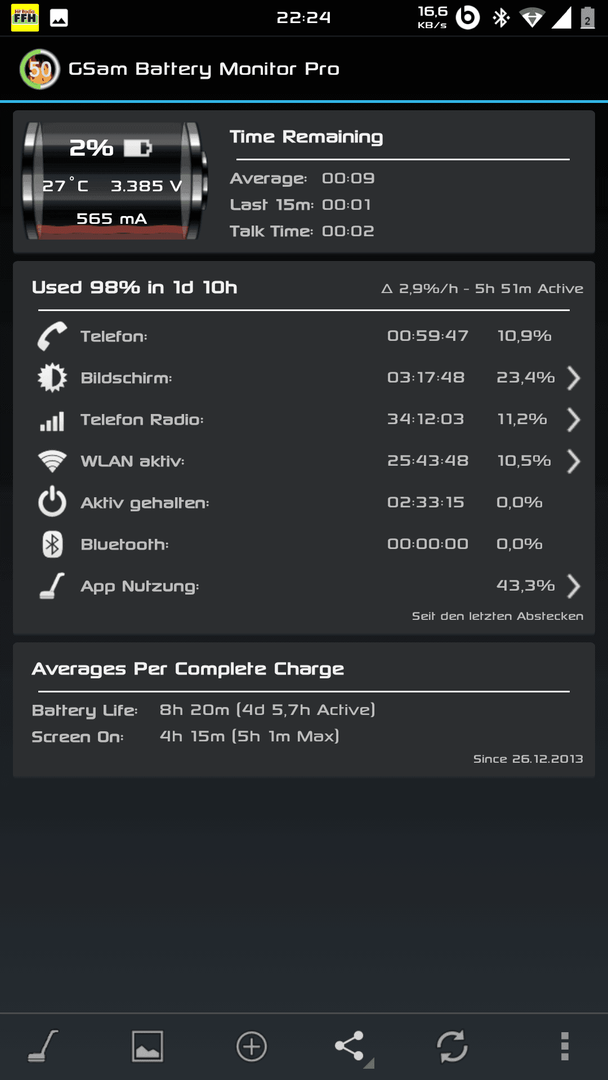This screenshot has height=1080, width=608.
Task: Tap the circled plus icon
Action: (x=251, y=1047)
